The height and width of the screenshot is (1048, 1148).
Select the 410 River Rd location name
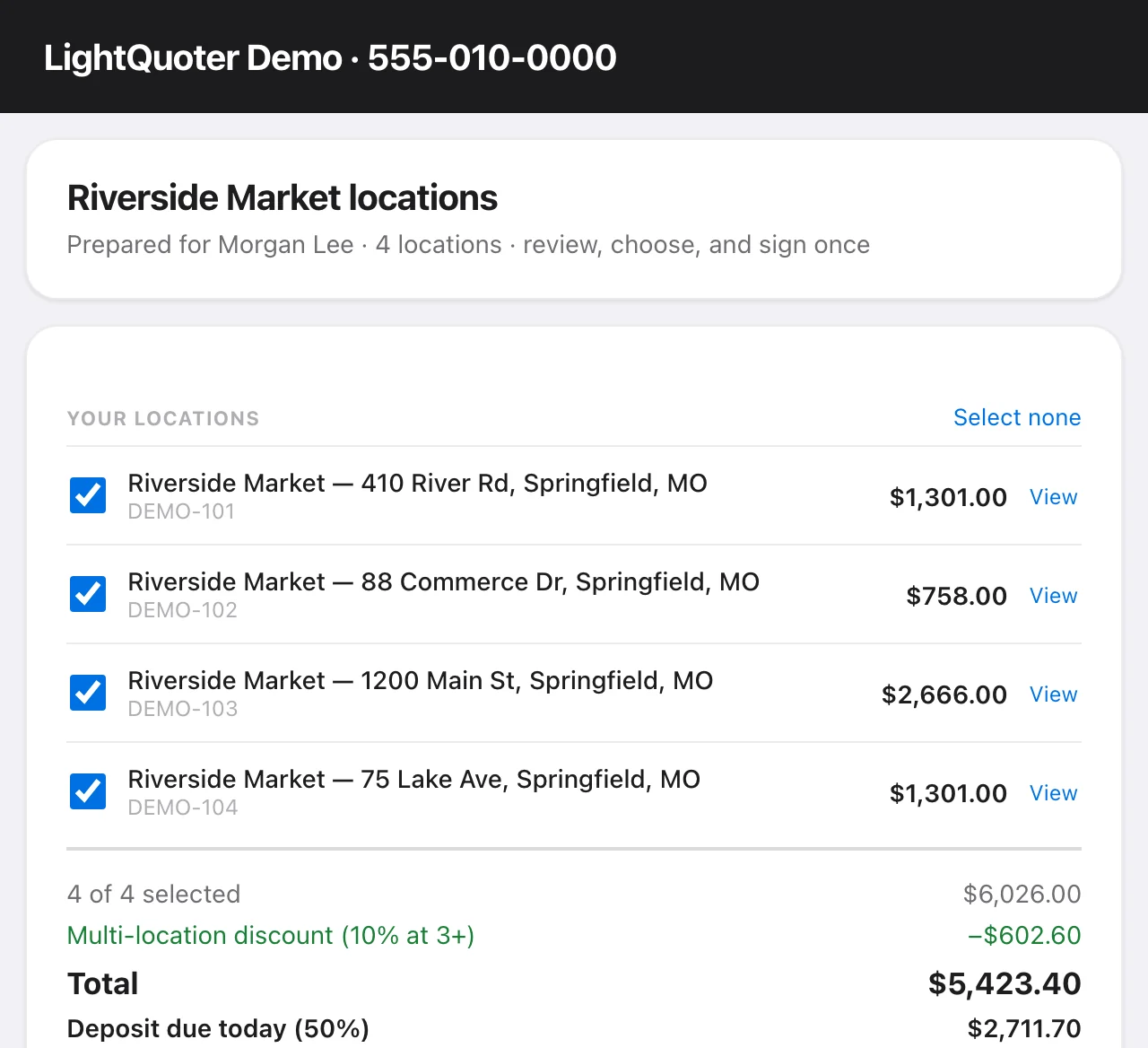(x=417, y=484)
